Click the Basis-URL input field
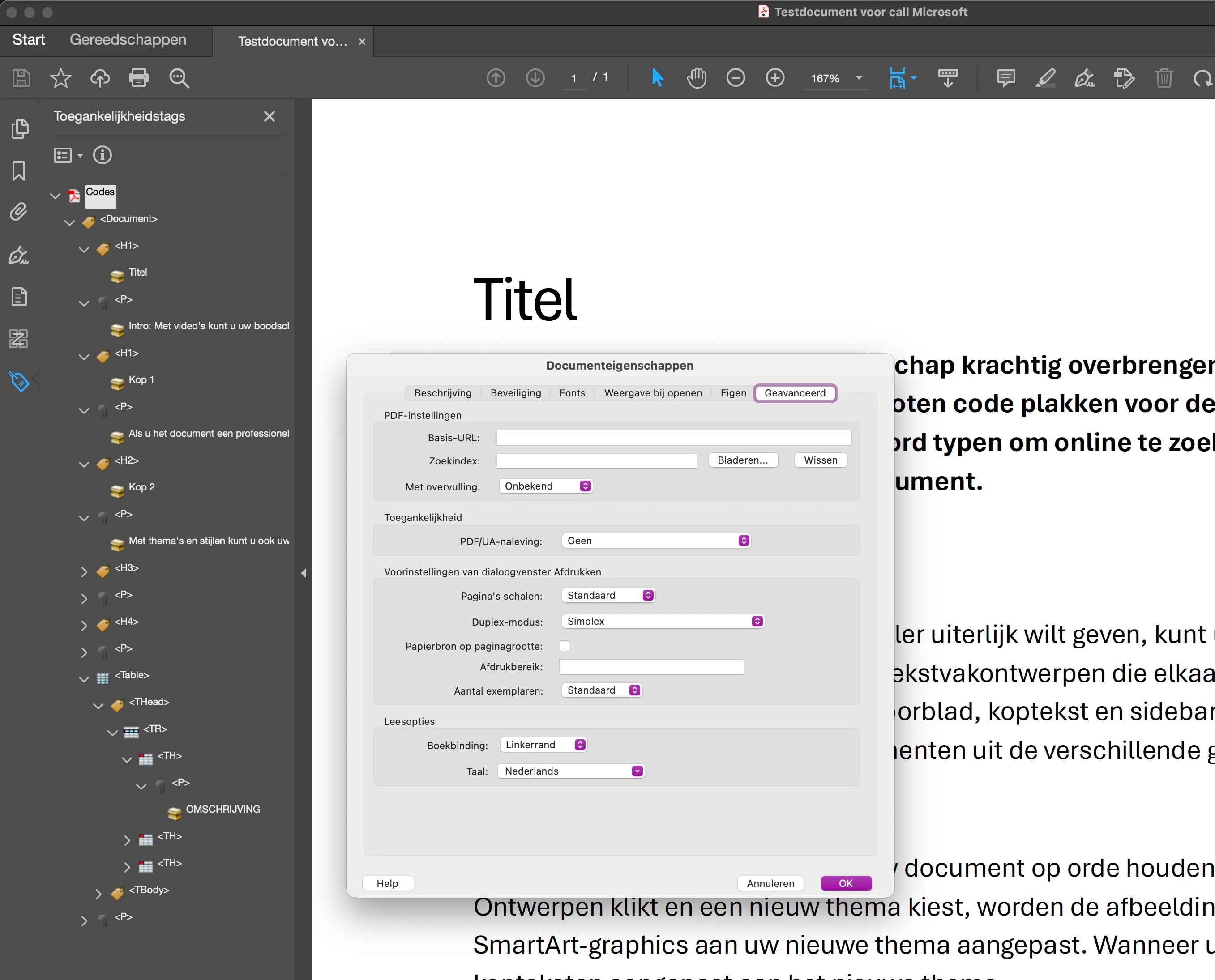1215x980 pixels. point(673,438)
